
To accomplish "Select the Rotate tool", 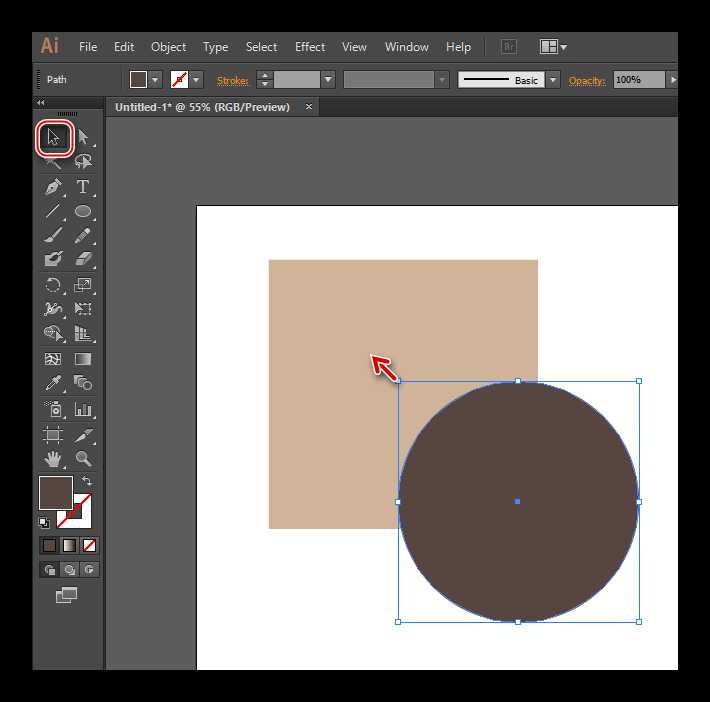I will [x=53, y=285].
